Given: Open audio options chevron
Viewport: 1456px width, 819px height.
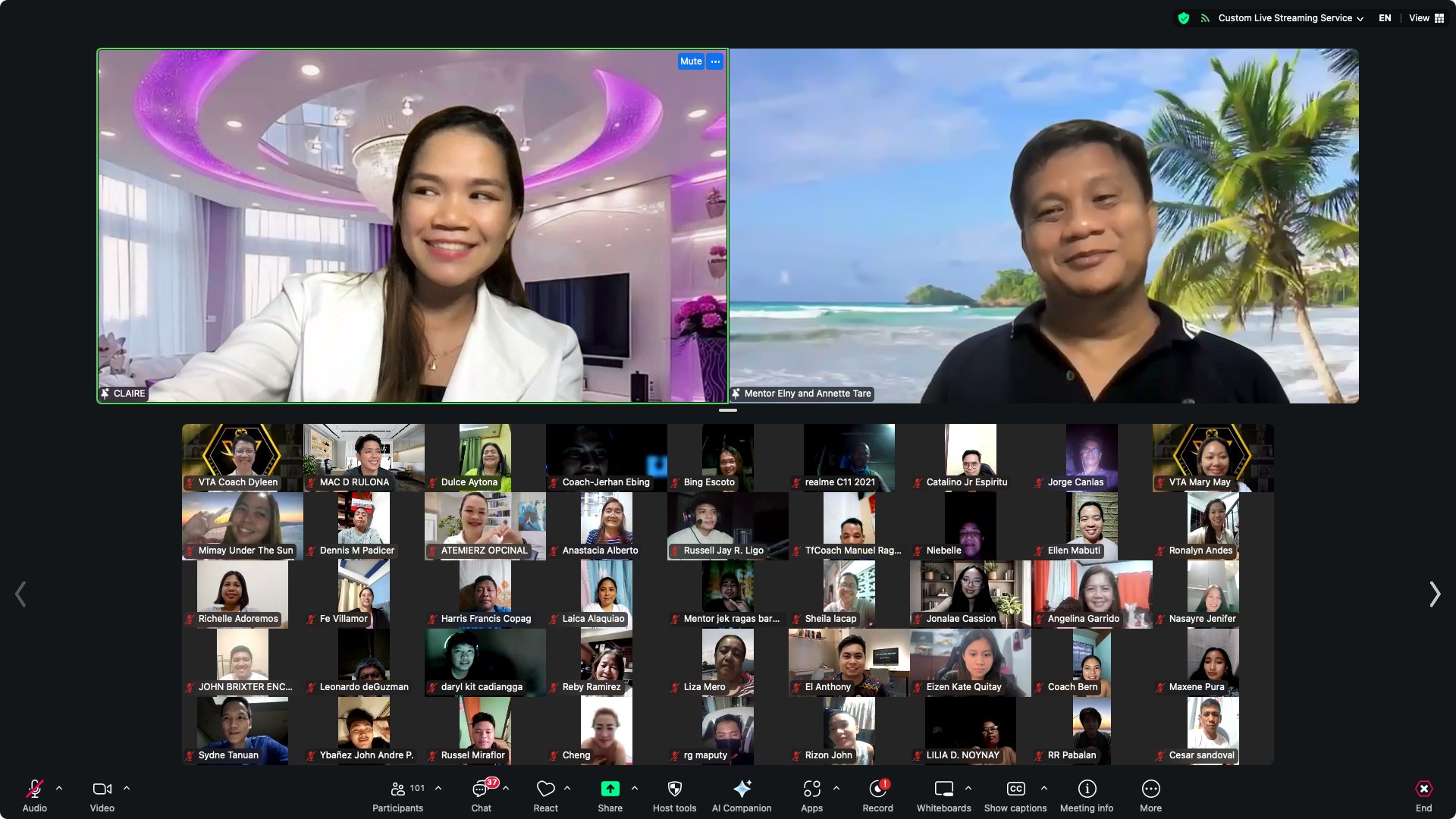Looking at the screenshot, I should click(x=59, y=789).
